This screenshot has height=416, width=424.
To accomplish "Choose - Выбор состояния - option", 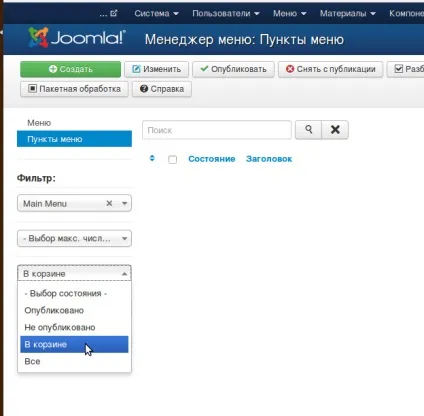I will (74, 293).
